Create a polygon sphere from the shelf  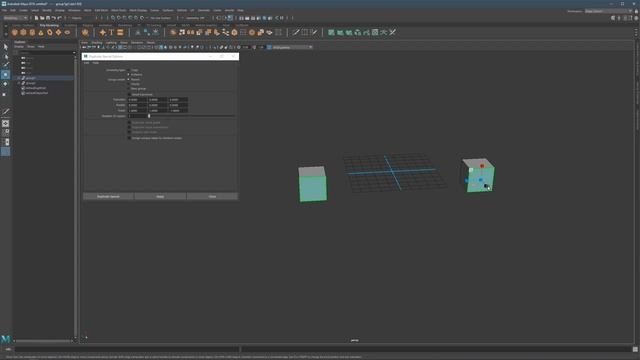15,32
